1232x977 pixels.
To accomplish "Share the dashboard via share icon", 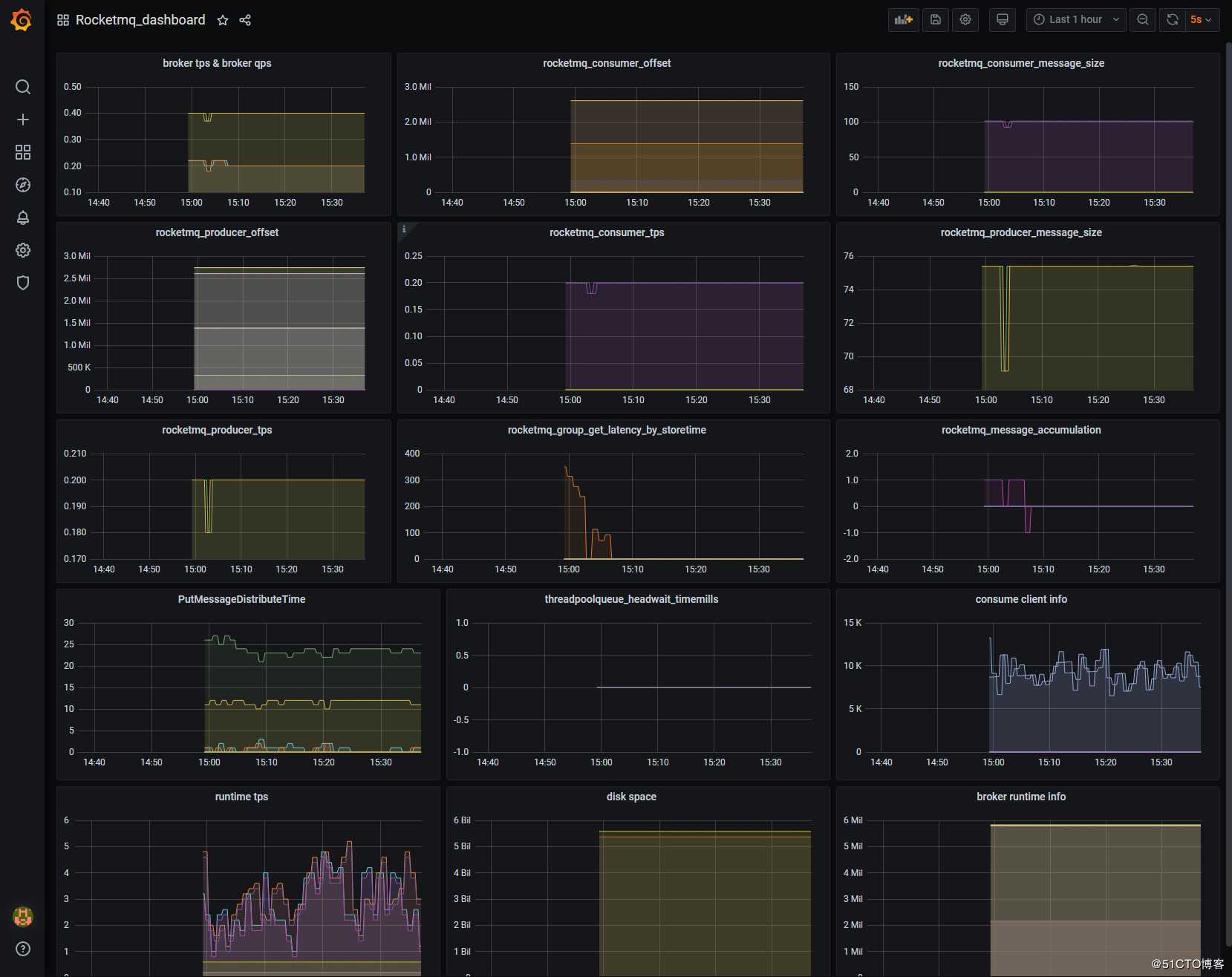I will (x=245, y=20).
